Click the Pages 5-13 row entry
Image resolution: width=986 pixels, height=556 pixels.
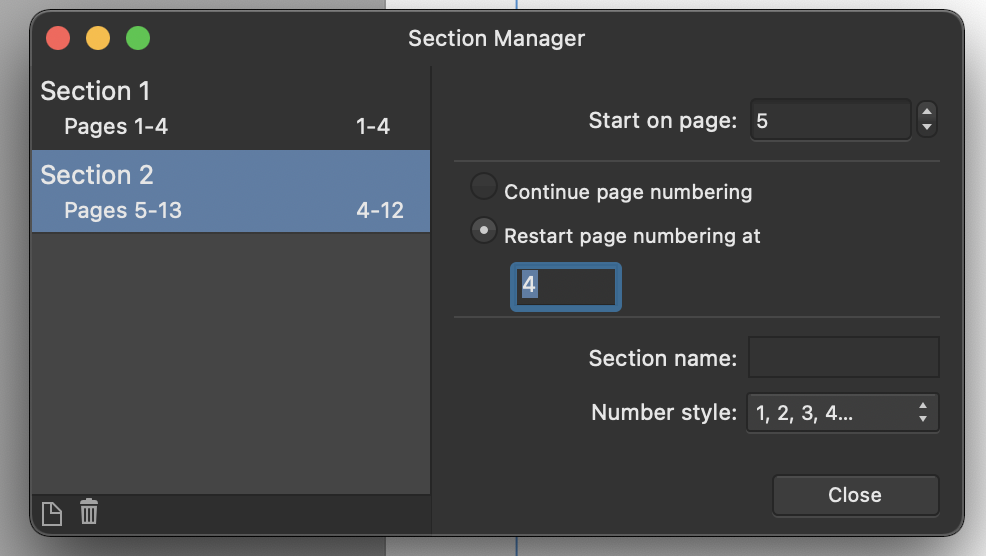click(123, 211)
